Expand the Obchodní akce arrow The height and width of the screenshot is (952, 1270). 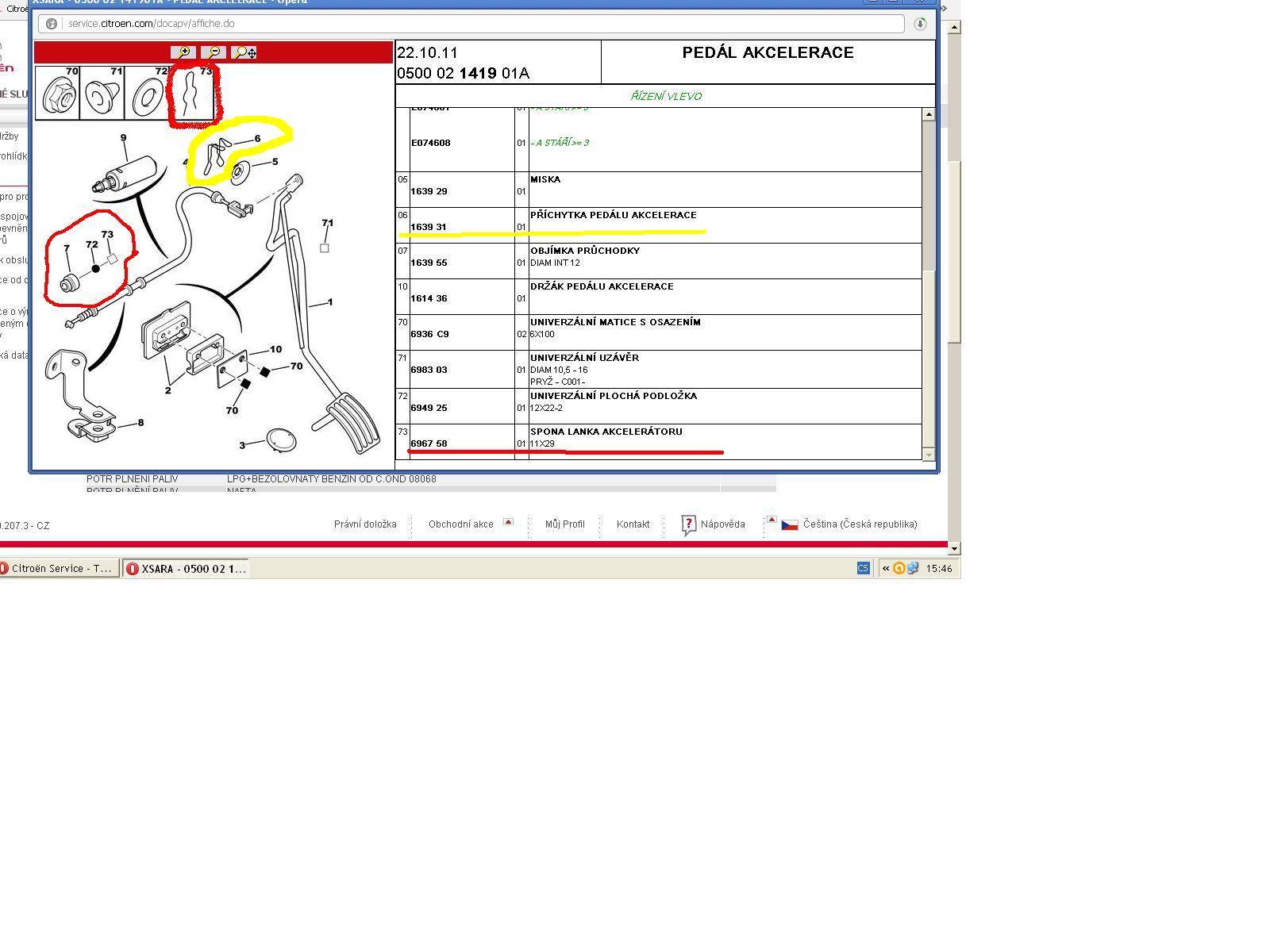pos(508,522)
